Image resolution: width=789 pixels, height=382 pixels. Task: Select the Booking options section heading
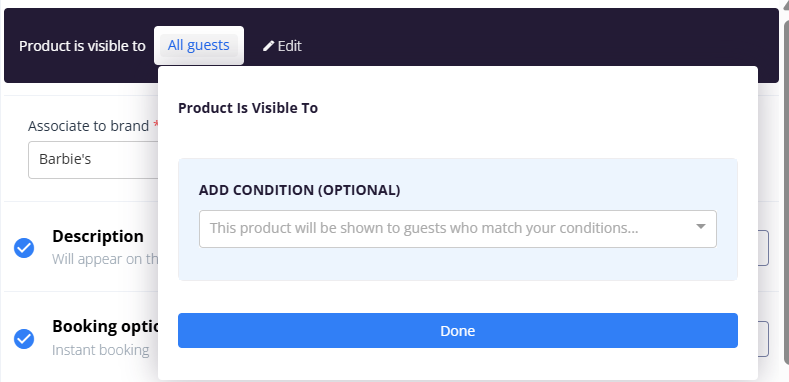(x=105, y=327)
